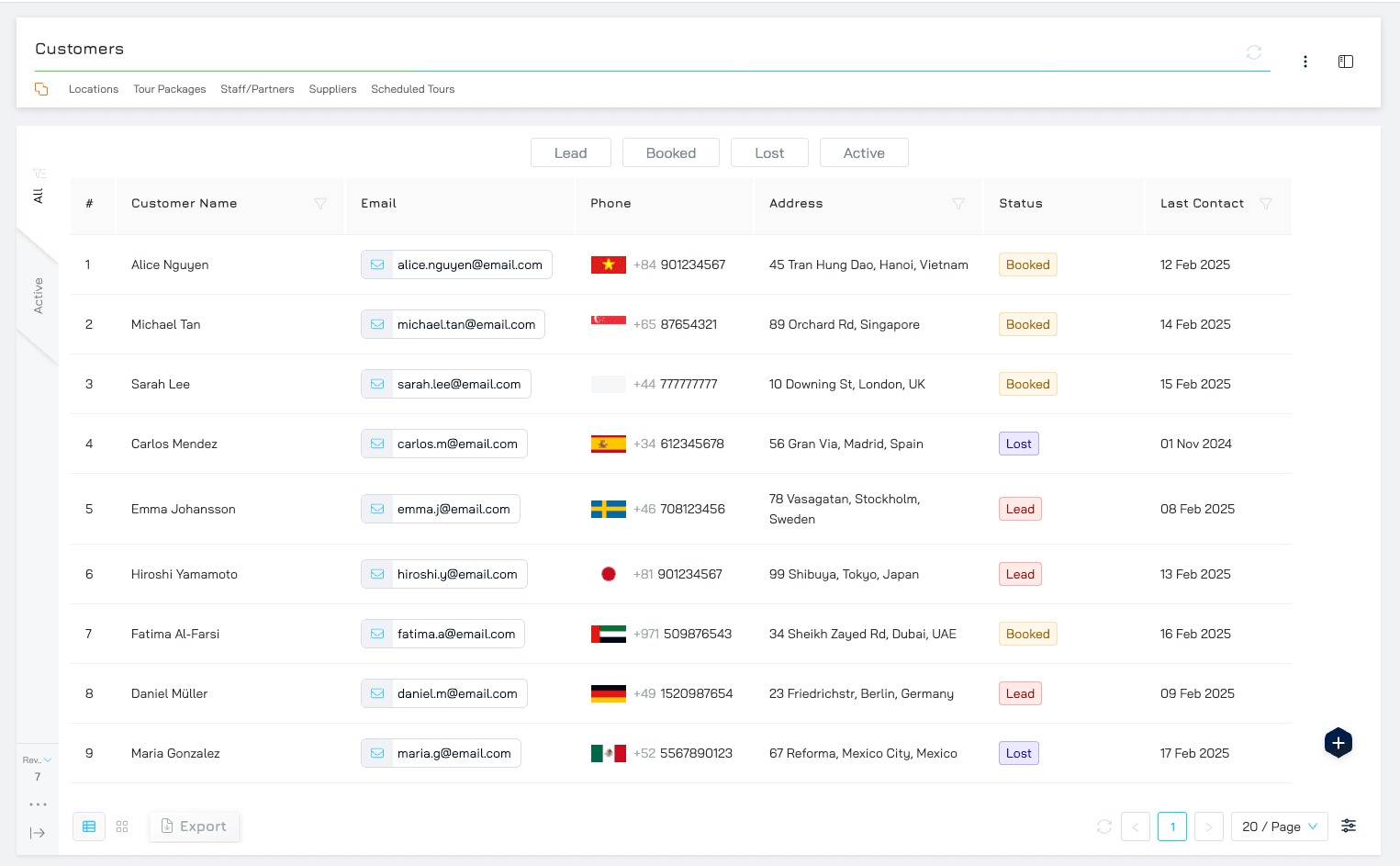Screen dimensions: 1400x866
Task: Toggle the Booked status filter
Action: coord(670,153)
